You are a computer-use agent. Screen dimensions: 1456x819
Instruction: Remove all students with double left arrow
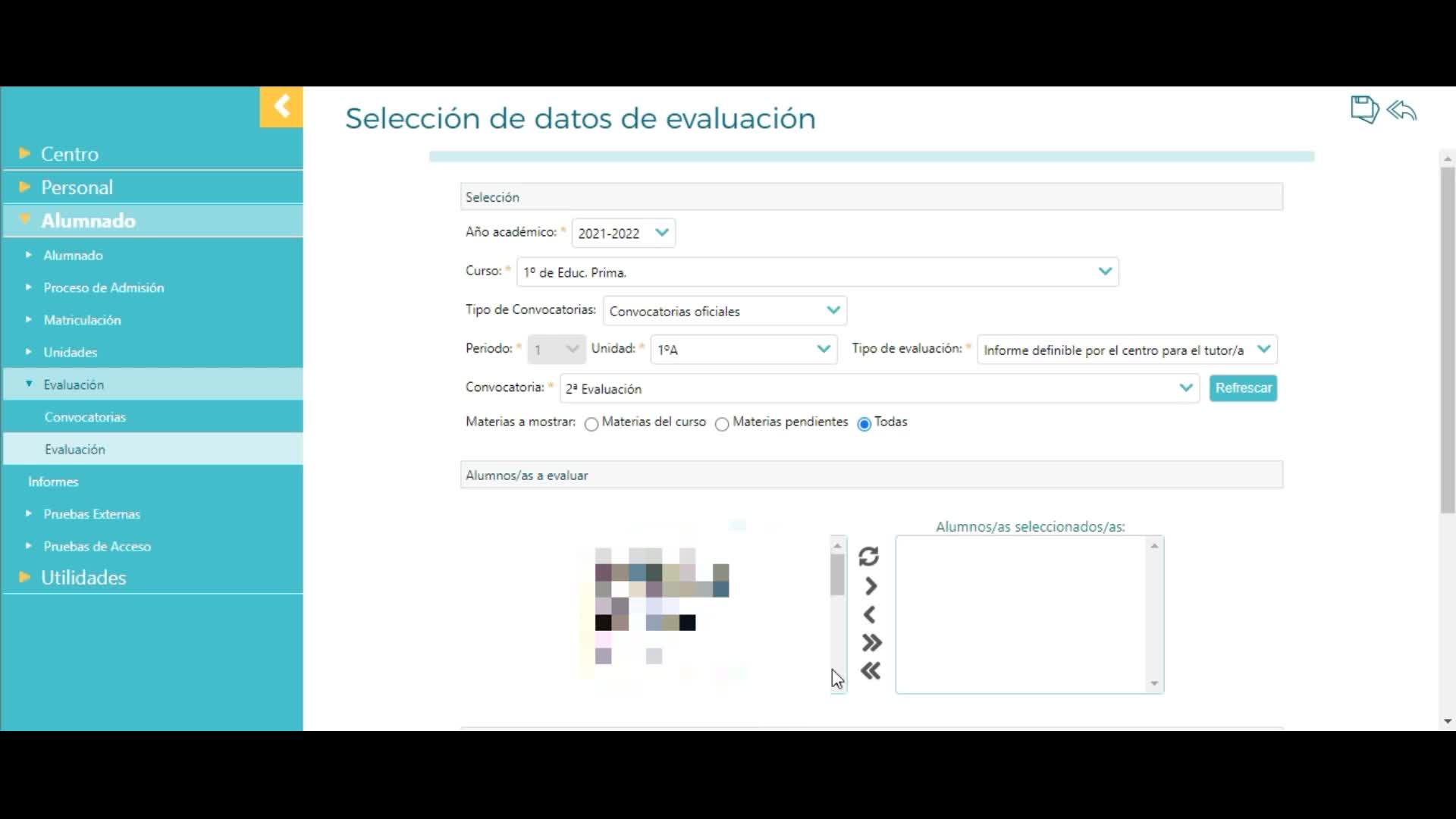(x=871, y=671)
